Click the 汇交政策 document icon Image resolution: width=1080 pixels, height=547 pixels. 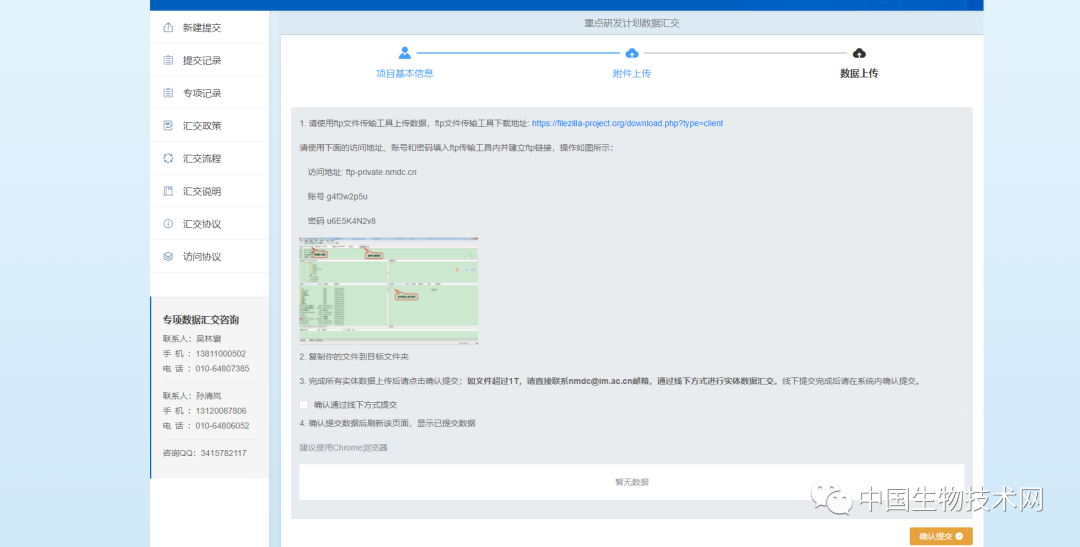(x=168, y=126)
